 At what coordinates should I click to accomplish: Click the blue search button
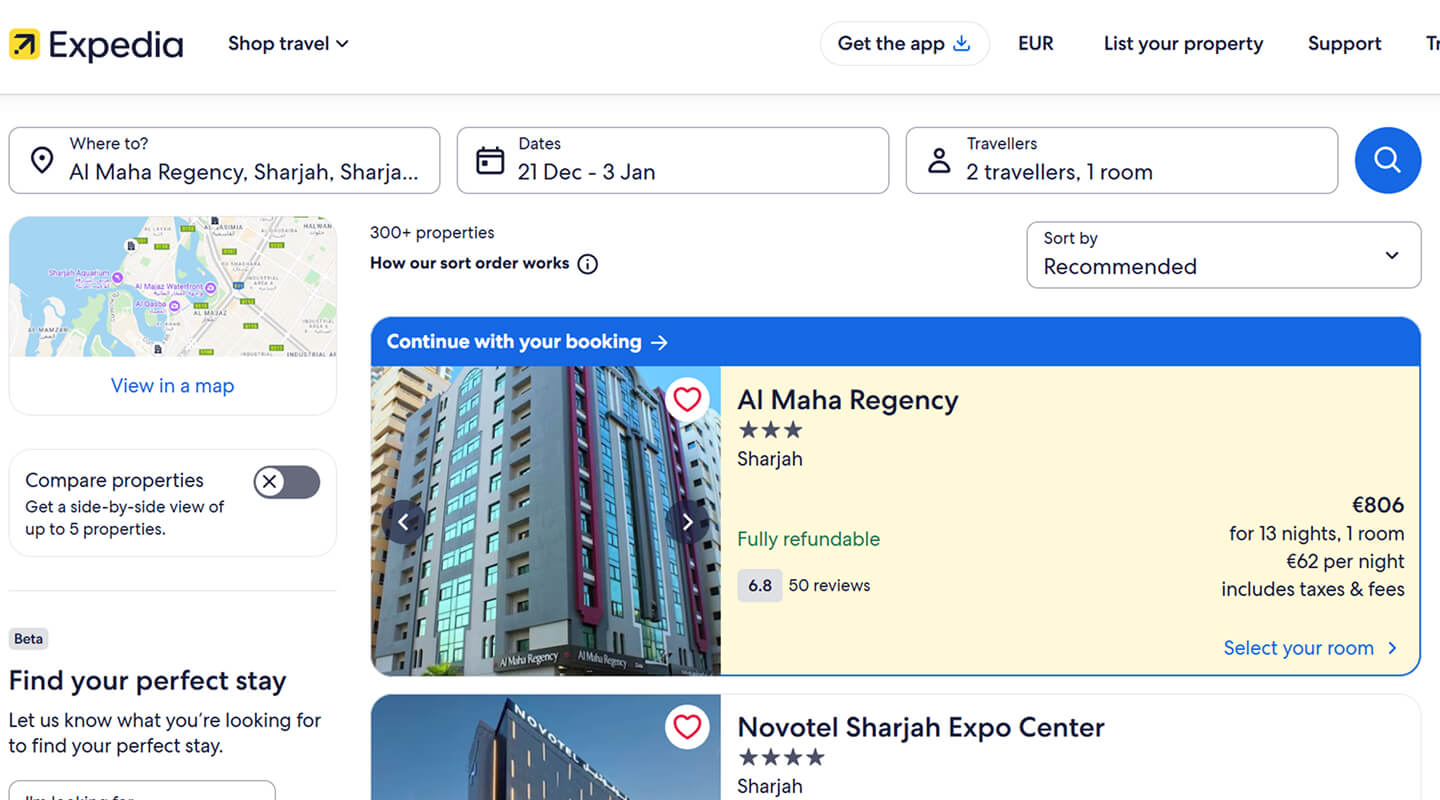click(1388, 160)
